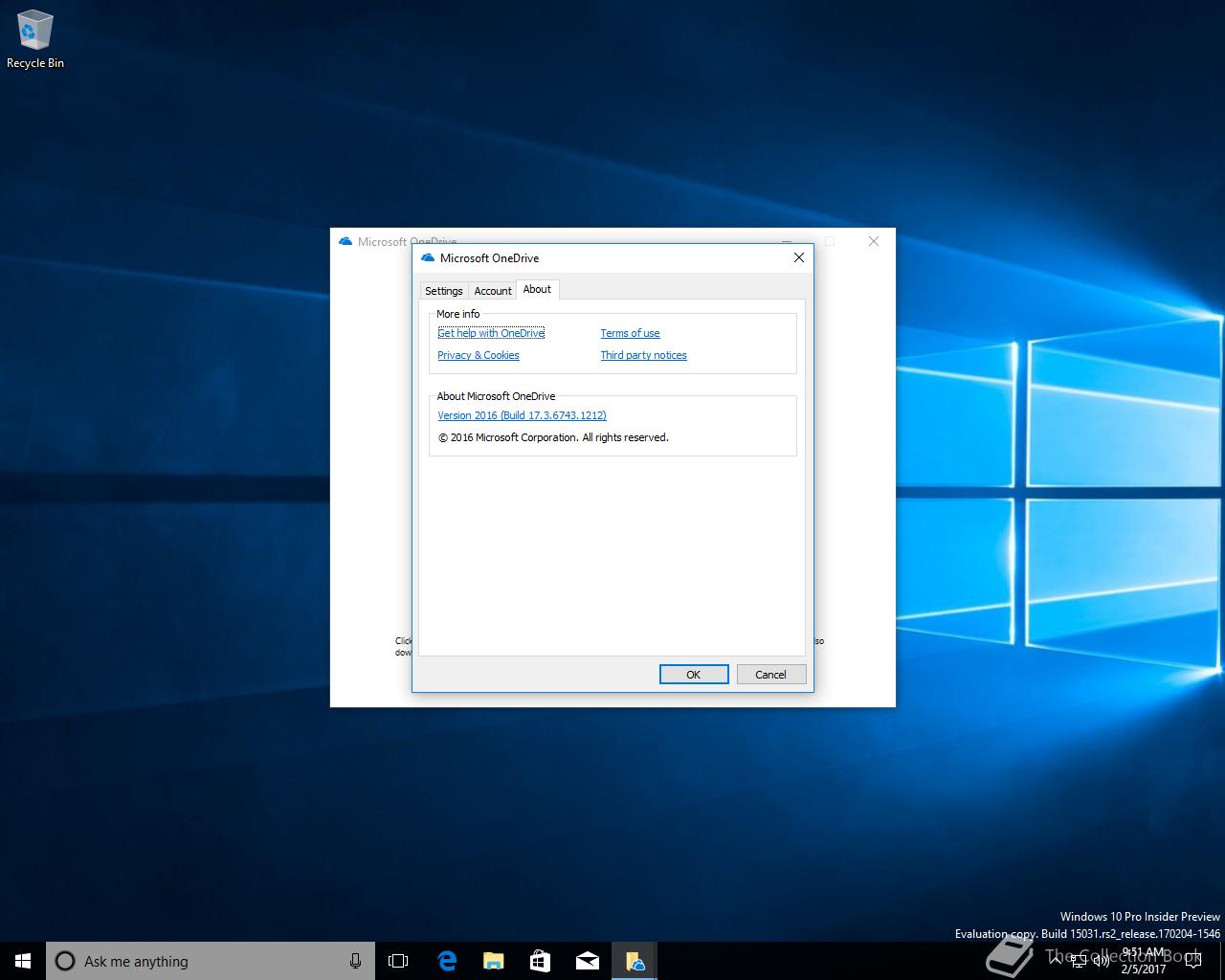Viewport: 1225px width, 980px height.
Task: Switch to the Account tab
Action: coord(493,291)
